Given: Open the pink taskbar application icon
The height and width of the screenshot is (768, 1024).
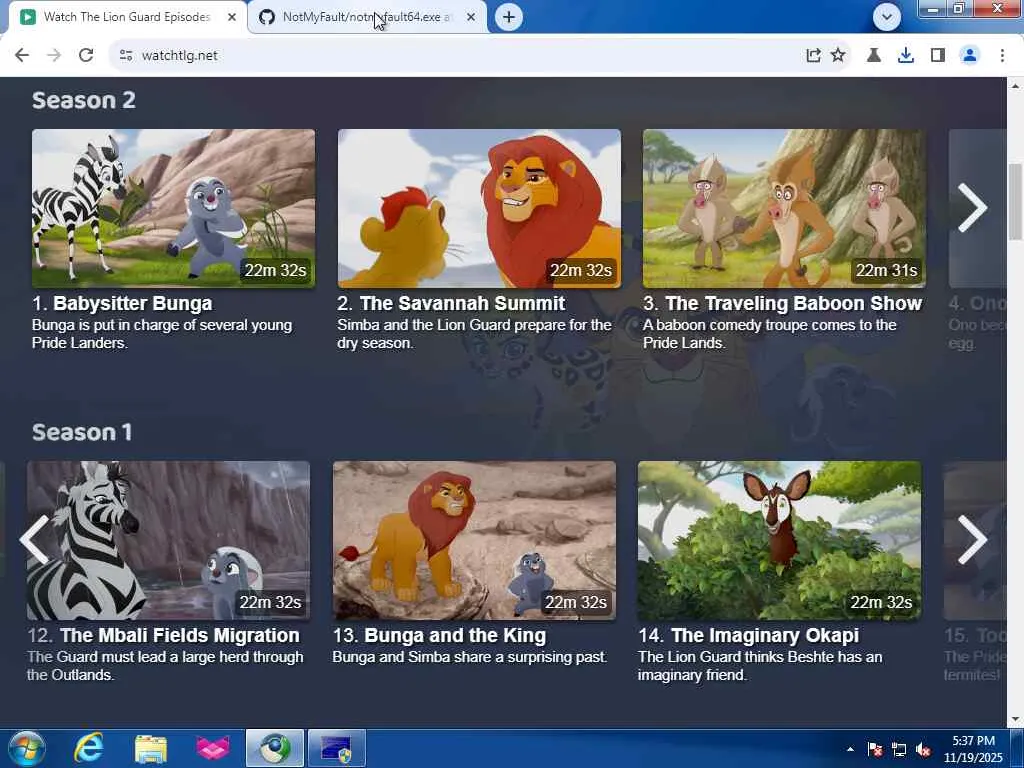Looking at the screenshot, I should click(213, 748).
